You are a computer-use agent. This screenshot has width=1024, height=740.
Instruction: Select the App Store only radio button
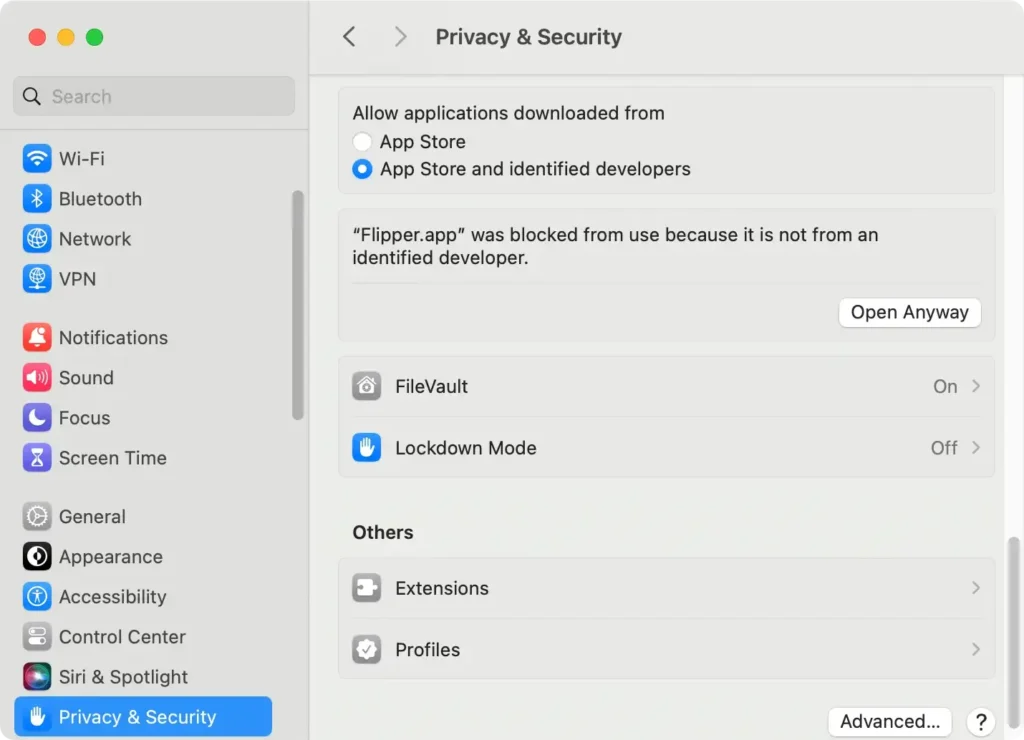[362, 142]
